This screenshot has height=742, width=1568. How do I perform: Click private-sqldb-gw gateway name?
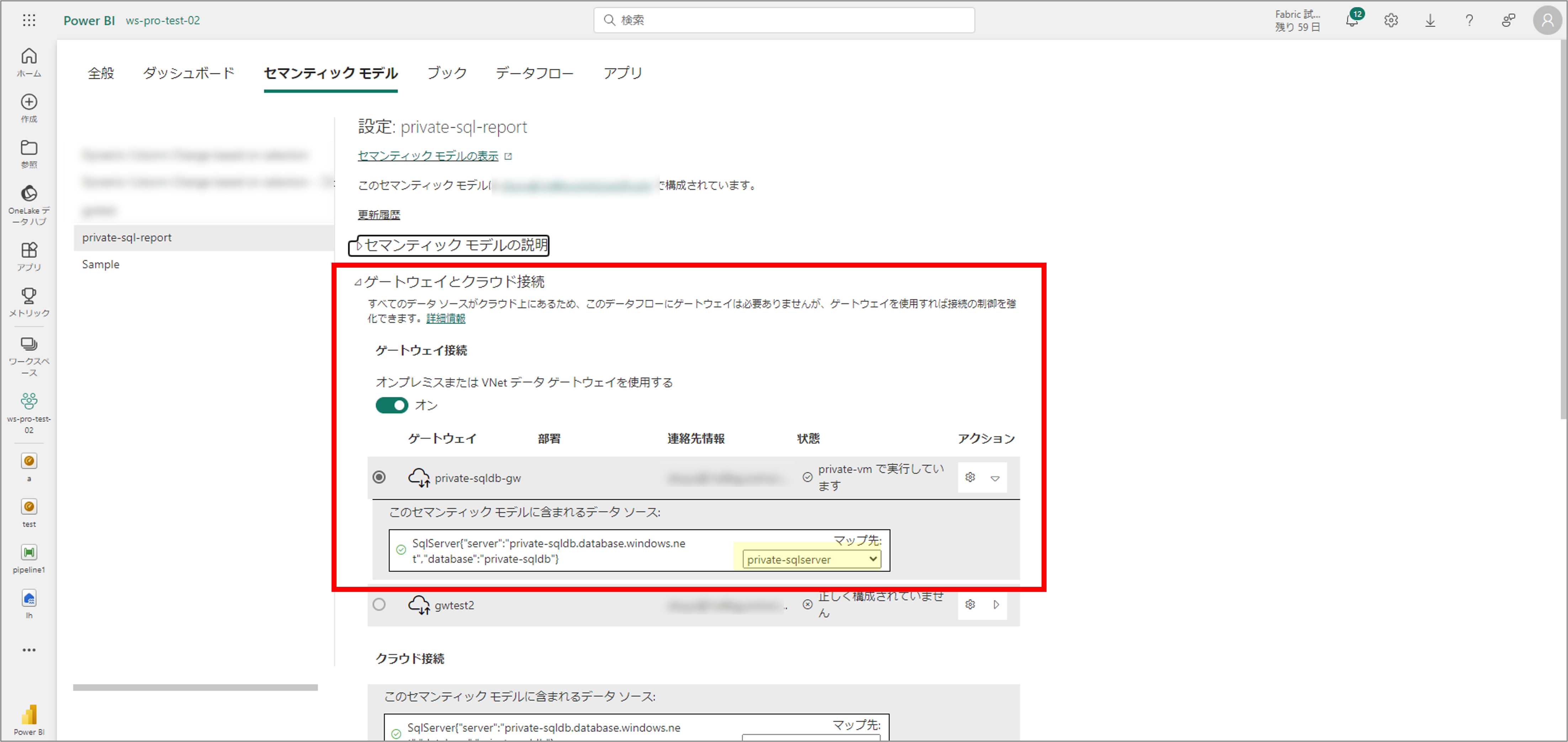point(477,478)
